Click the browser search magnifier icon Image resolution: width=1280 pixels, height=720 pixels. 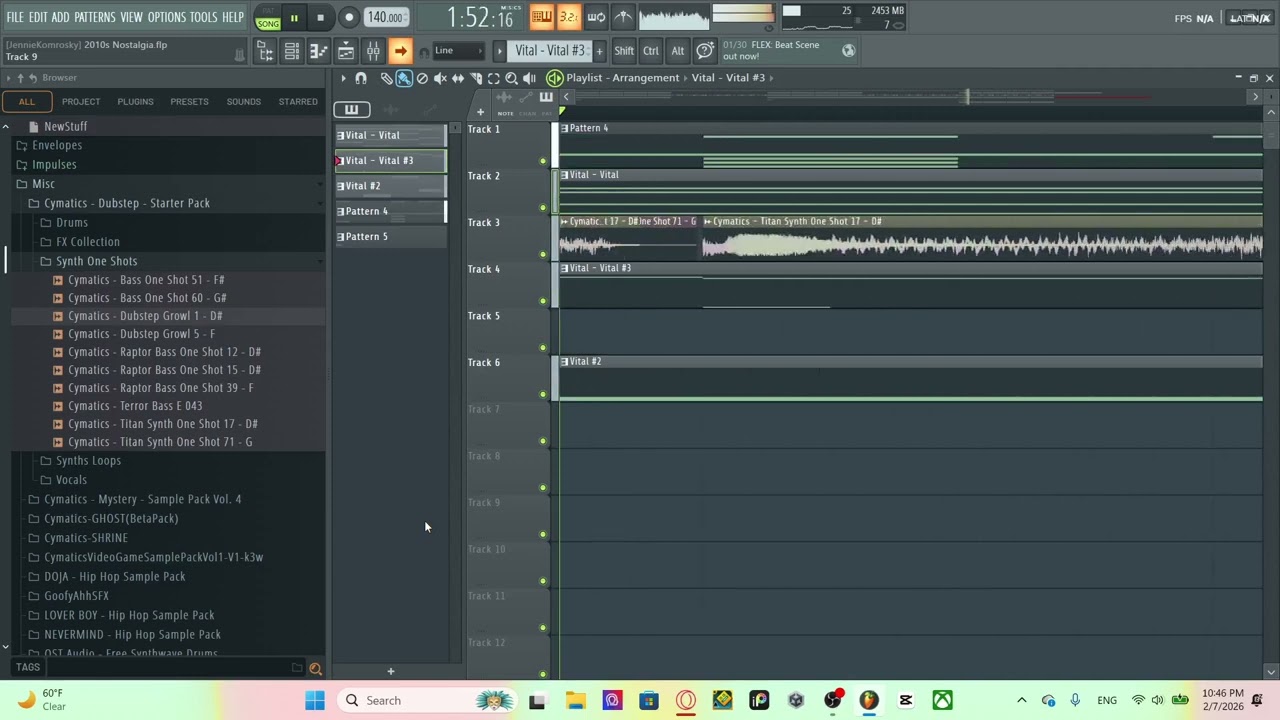pos(315,668)
